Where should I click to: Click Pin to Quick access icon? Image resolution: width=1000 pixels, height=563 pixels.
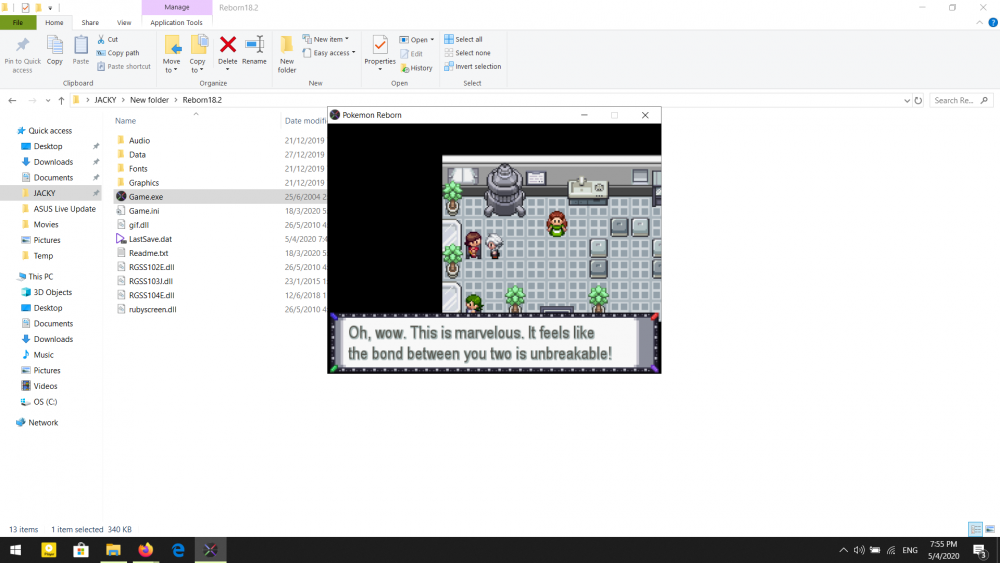[x=22, y=54]
